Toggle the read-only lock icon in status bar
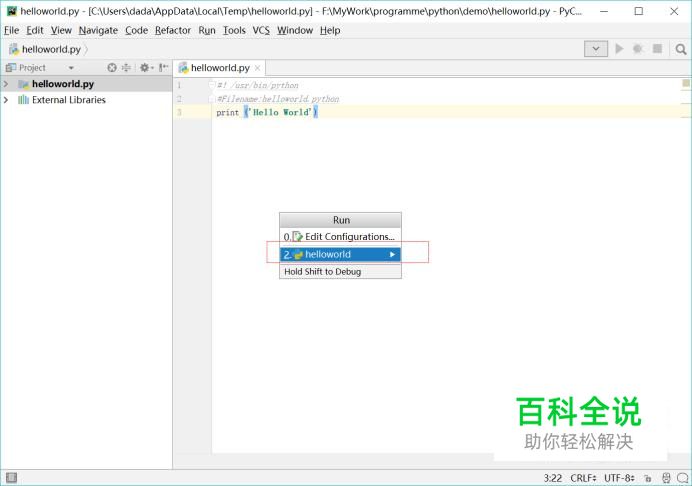The image size is (692, 486). point(648,478)
